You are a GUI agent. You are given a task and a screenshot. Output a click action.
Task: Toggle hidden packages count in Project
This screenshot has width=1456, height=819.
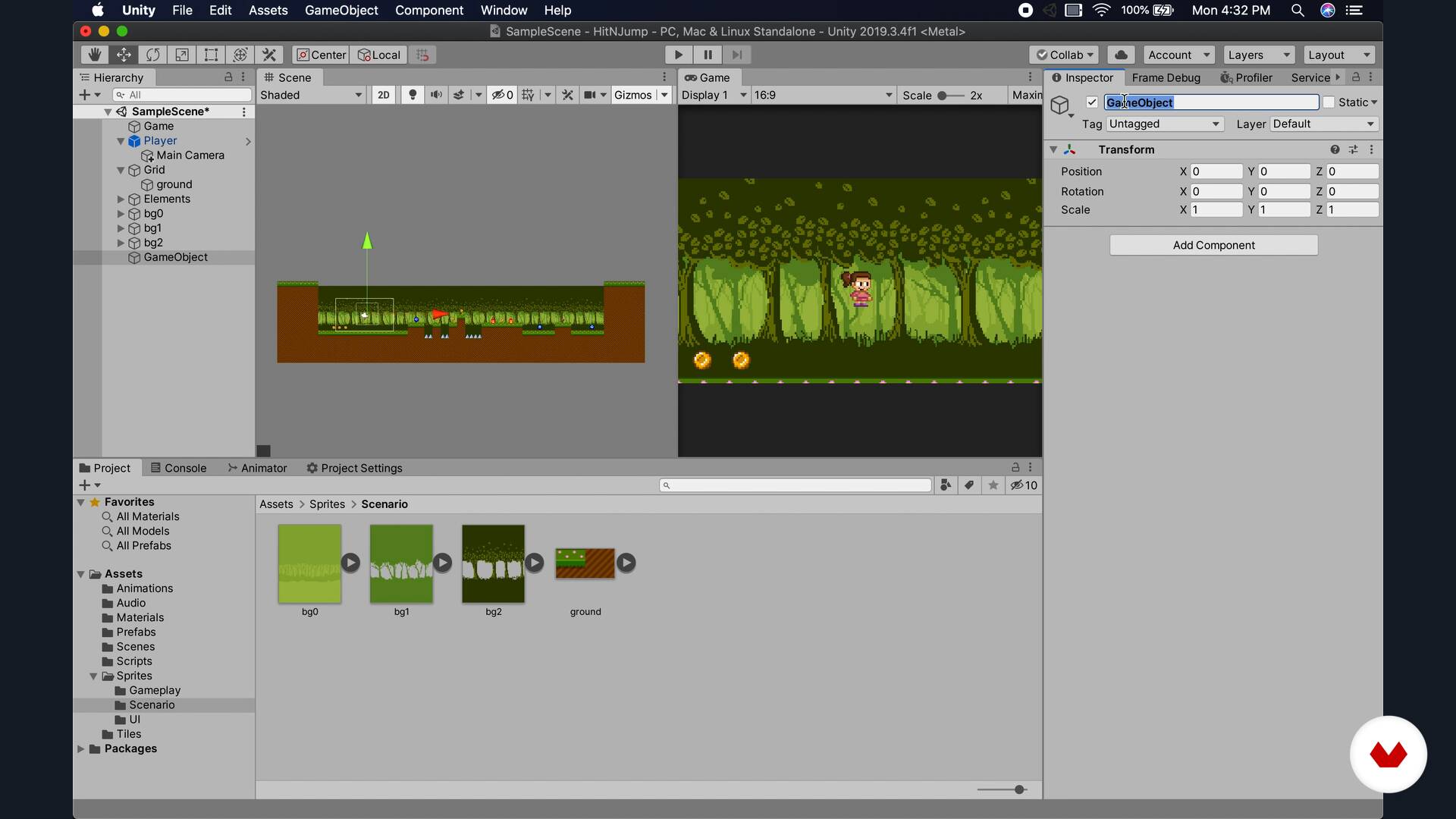point(1024,485)
